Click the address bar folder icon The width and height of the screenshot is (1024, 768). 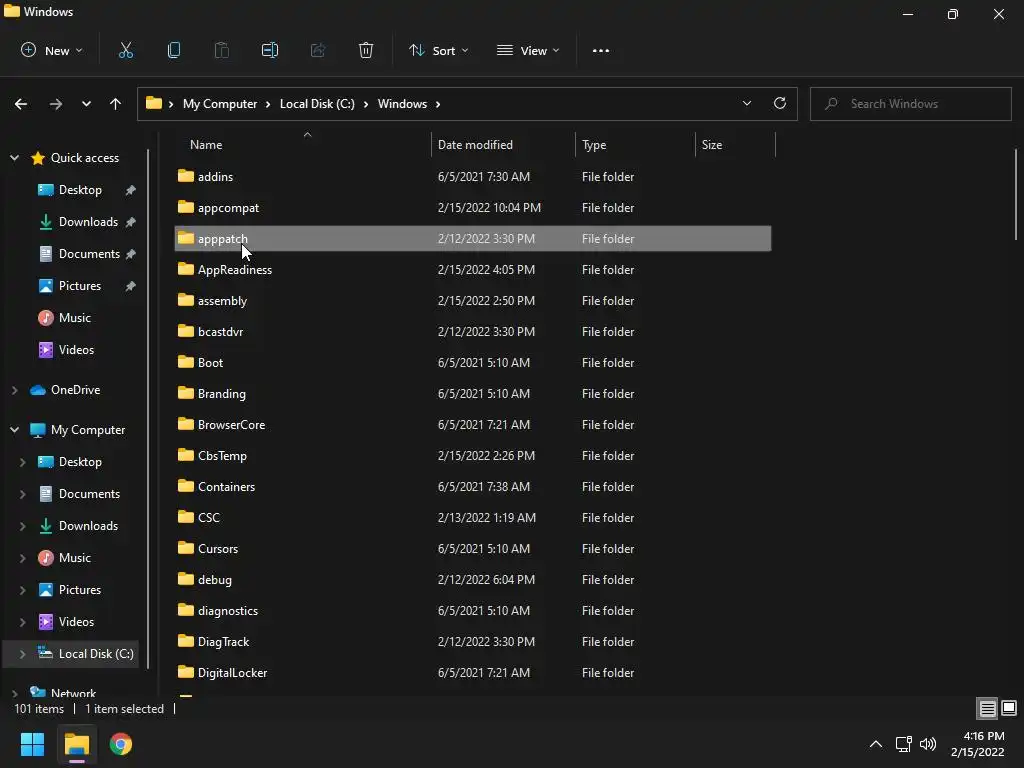pyautogui.click(x=153, y=103)
